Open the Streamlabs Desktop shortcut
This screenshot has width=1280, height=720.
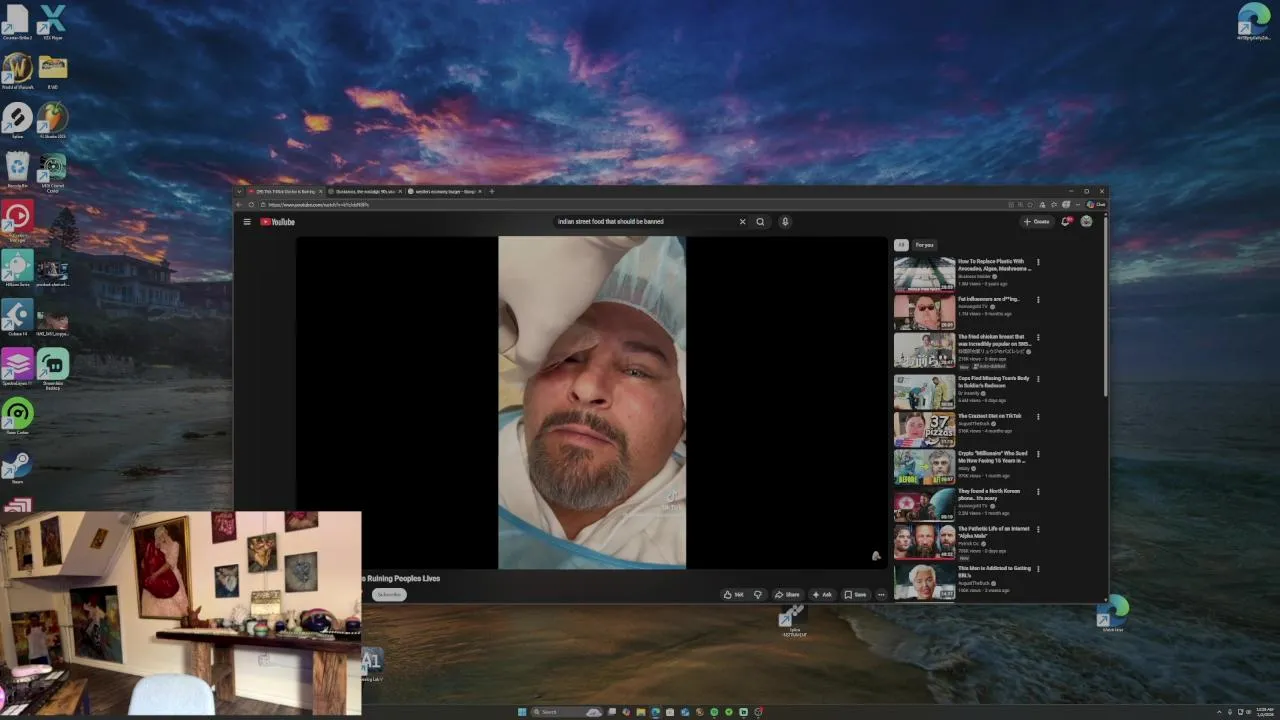53,369
